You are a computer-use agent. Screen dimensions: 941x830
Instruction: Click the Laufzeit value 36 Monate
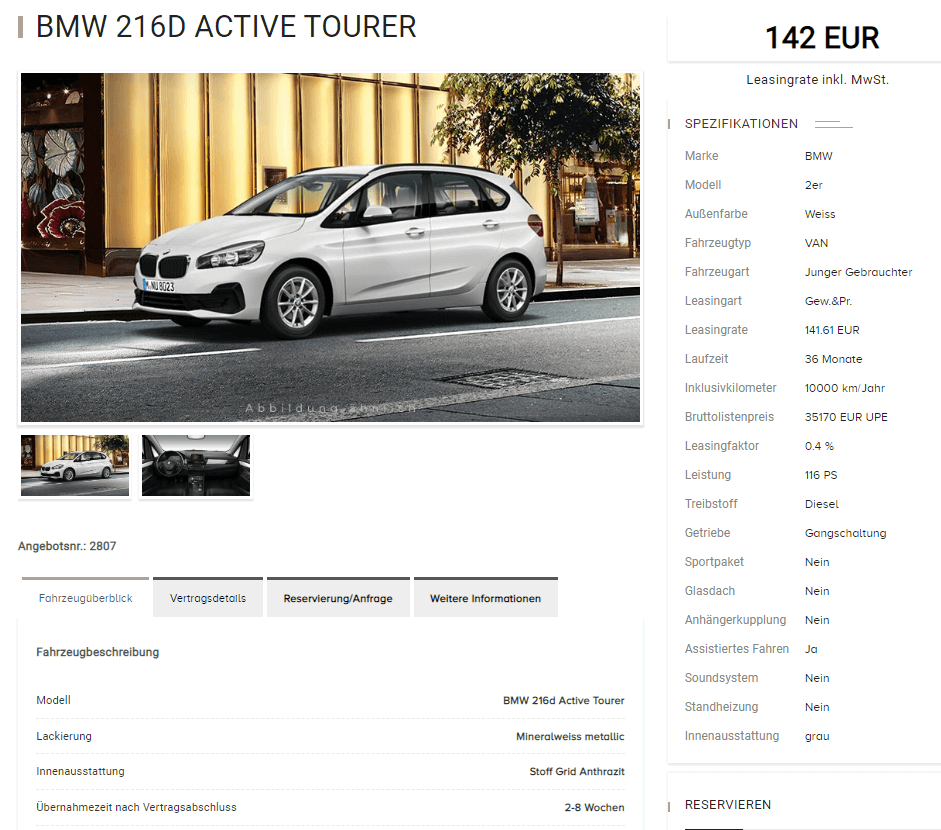point(834,359)
